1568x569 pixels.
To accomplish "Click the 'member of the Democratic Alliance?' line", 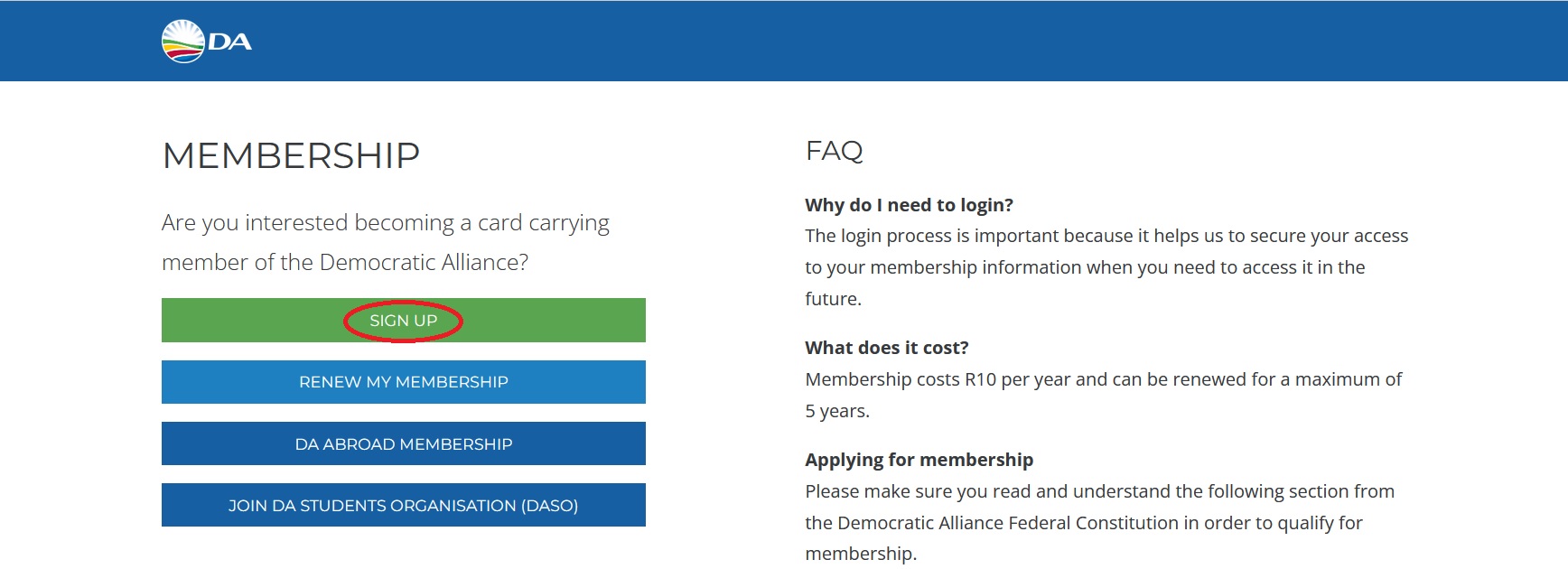I will tap(344, 263).
